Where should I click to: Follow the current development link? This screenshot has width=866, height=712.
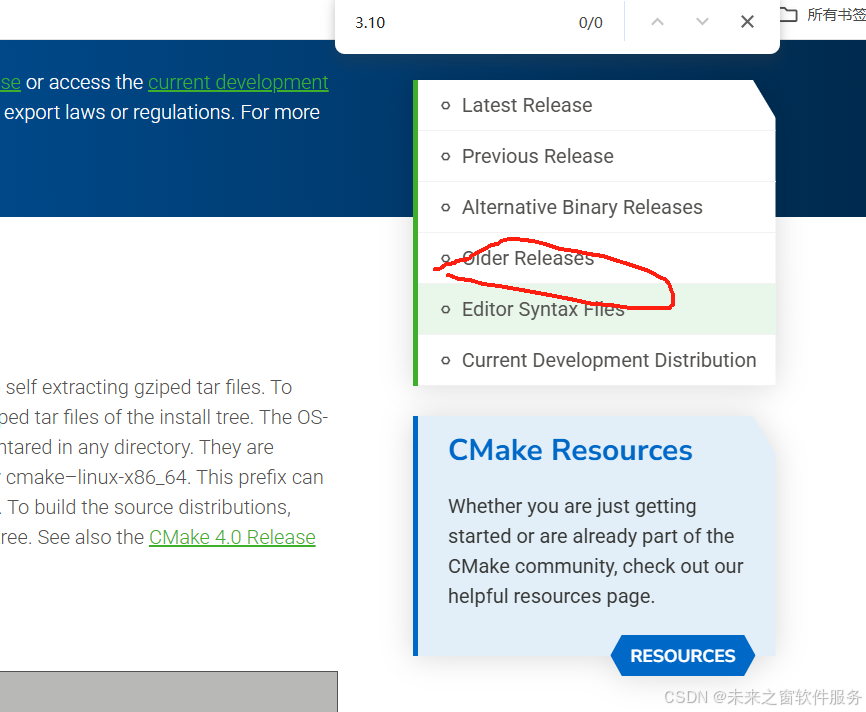coord(238,82)
